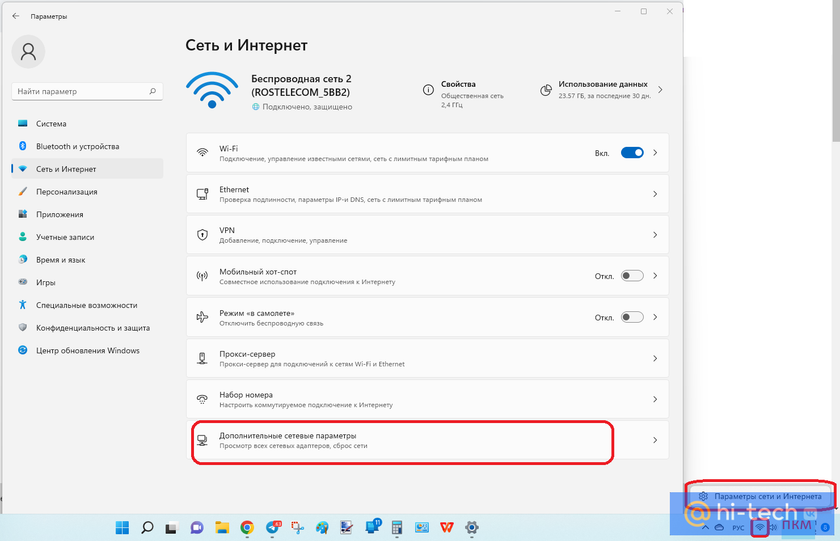Click the proxy server icon
Screen dimensions: 840x541
pos(202,358)
